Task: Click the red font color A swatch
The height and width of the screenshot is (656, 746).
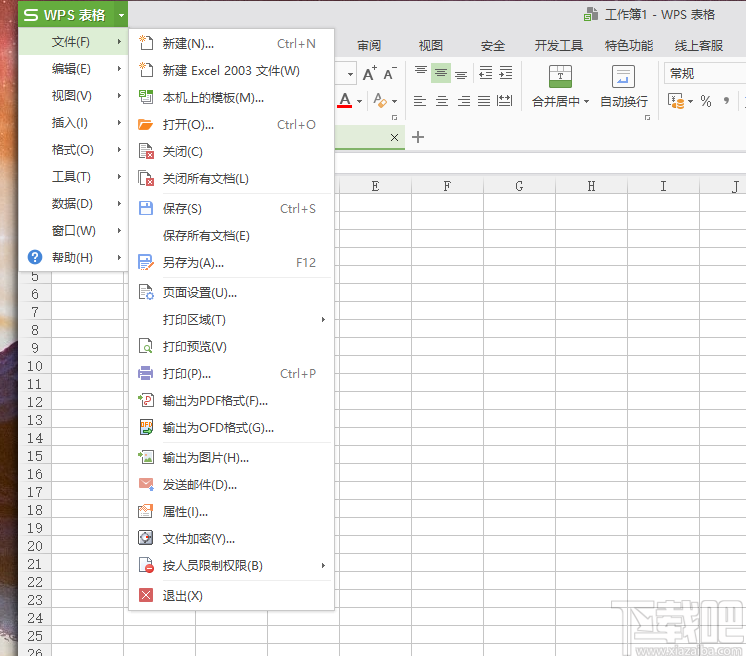Action: (345, 101)
